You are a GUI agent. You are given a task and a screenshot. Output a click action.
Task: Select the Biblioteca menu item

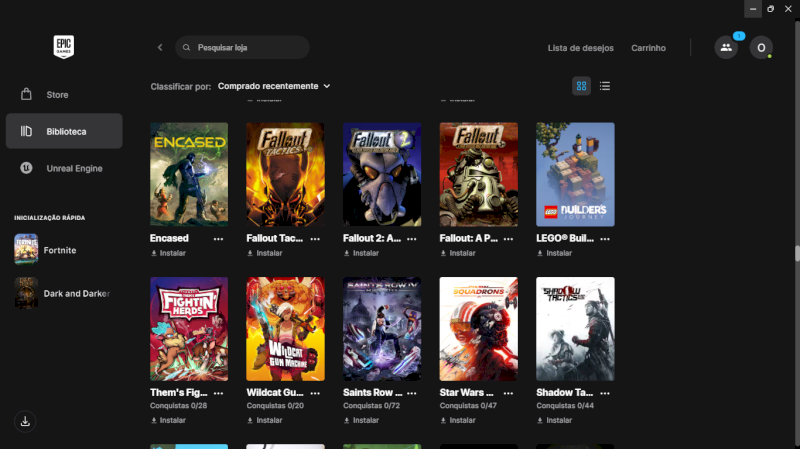point(64,131)
